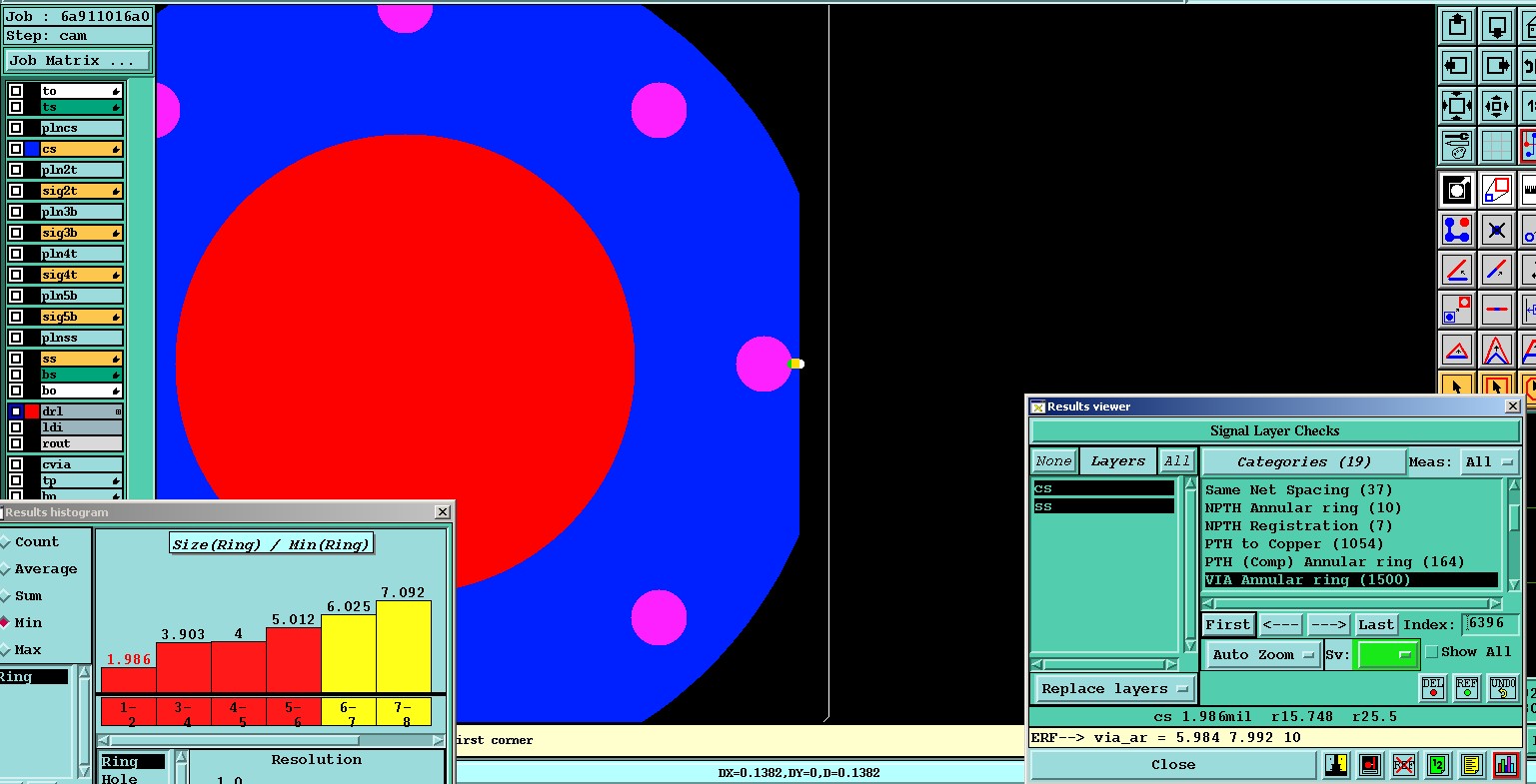Click the pan right arrow icon

tap(1496, 66)
